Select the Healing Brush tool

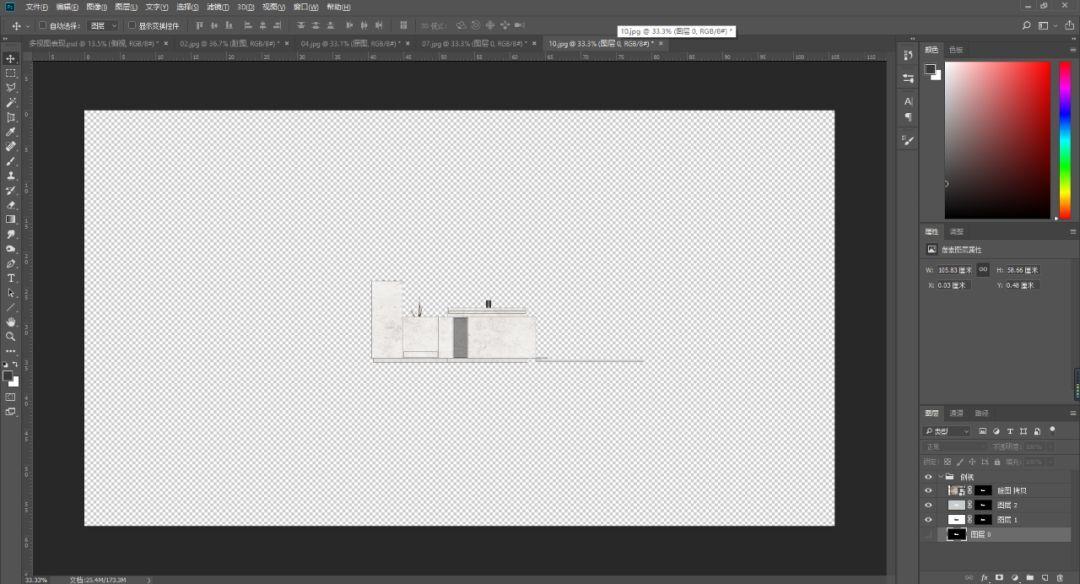click(x=10, y=147)
